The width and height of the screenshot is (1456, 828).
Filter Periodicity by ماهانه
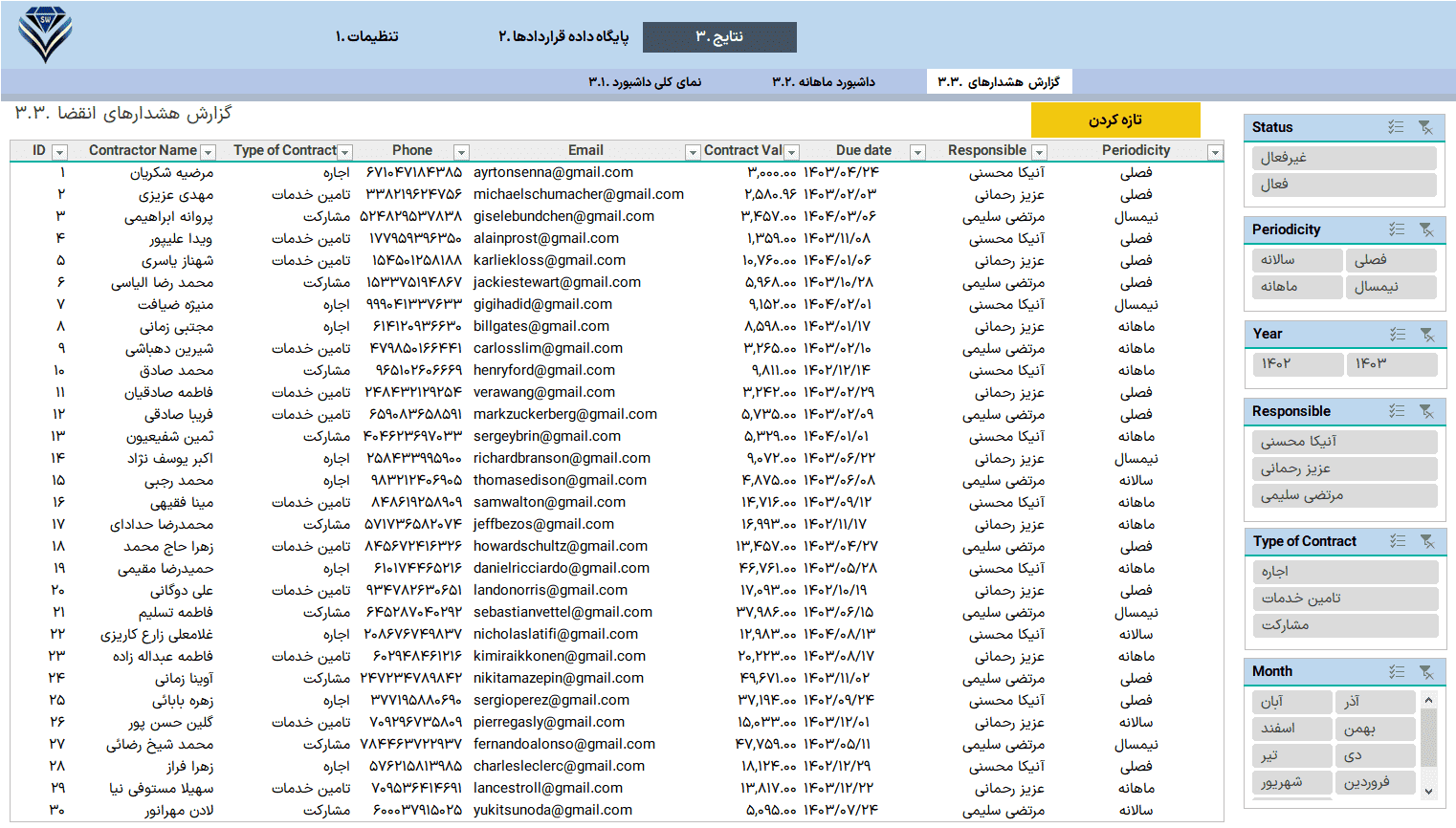[1297, 286]
